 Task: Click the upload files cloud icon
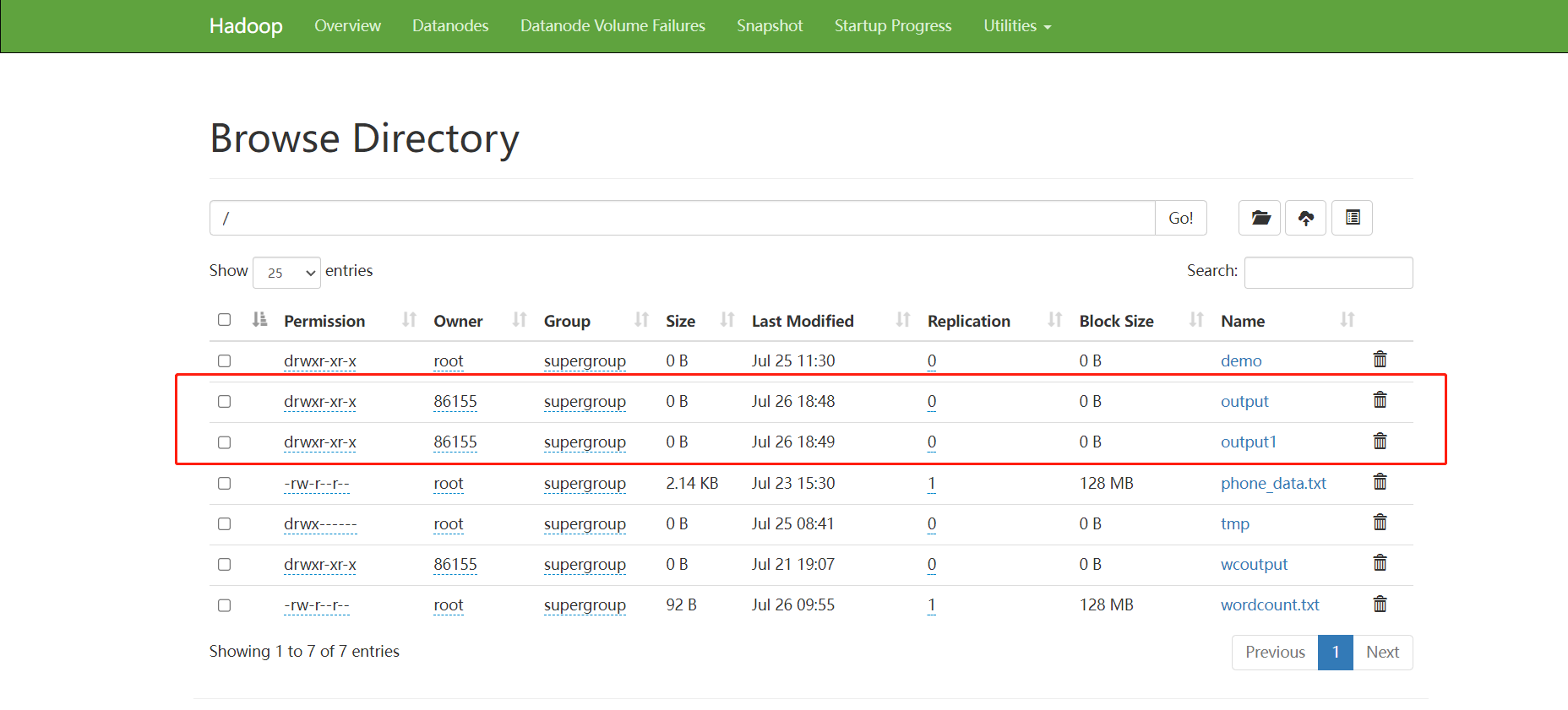[1306, 218]
